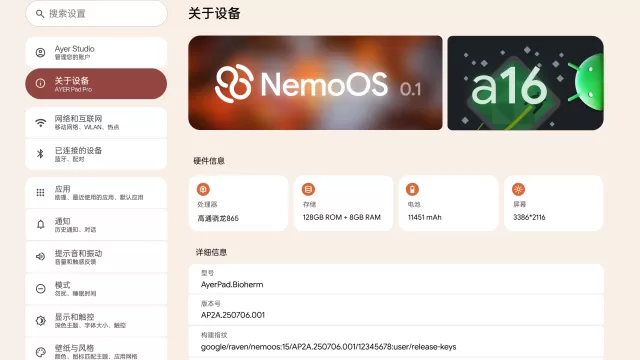Click the search magnifier icon

point(40,14)
